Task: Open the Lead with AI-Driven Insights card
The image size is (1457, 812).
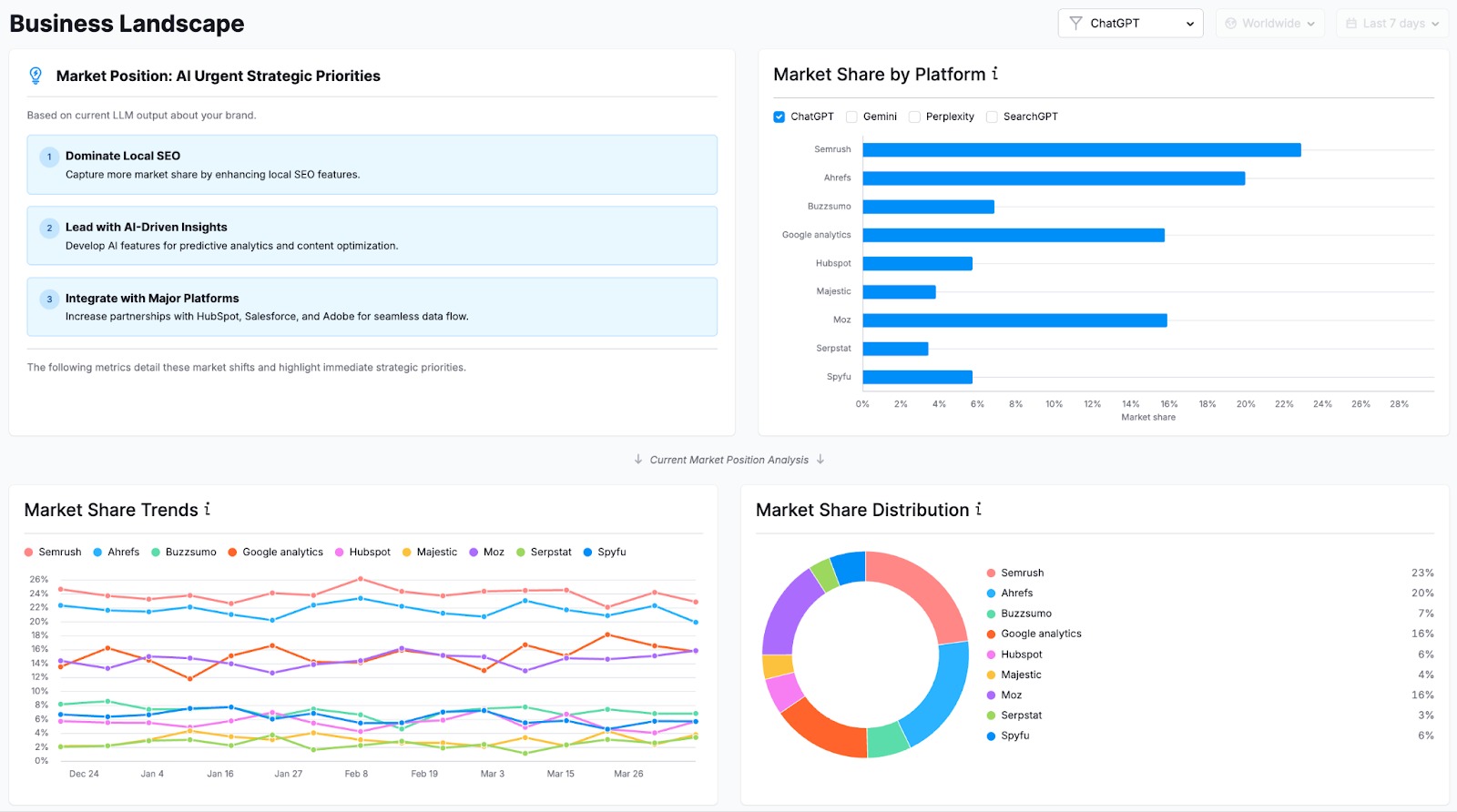Action: (x=372, y=236)
